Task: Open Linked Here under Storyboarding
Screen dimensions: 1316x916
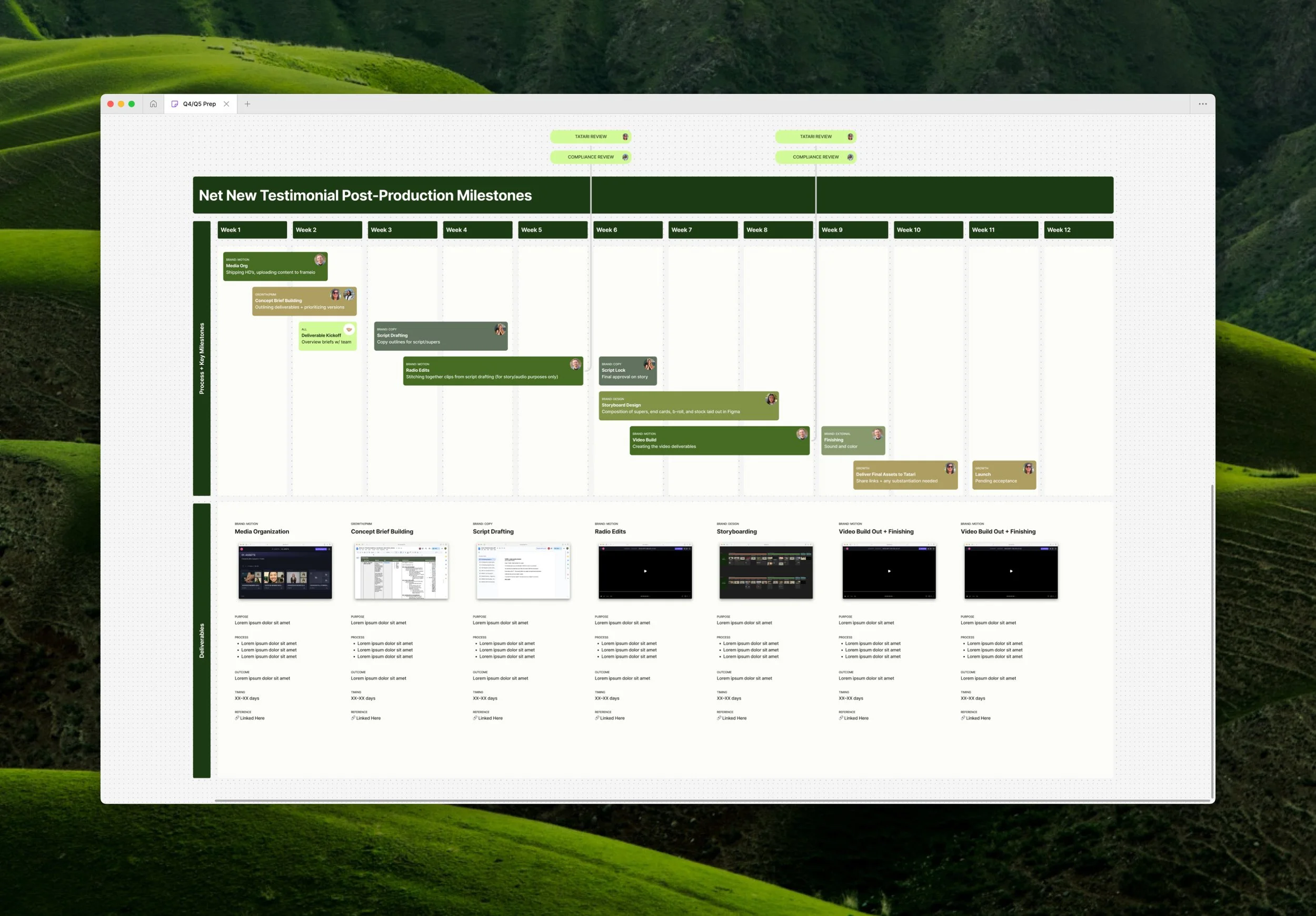Action: point(734,718)
